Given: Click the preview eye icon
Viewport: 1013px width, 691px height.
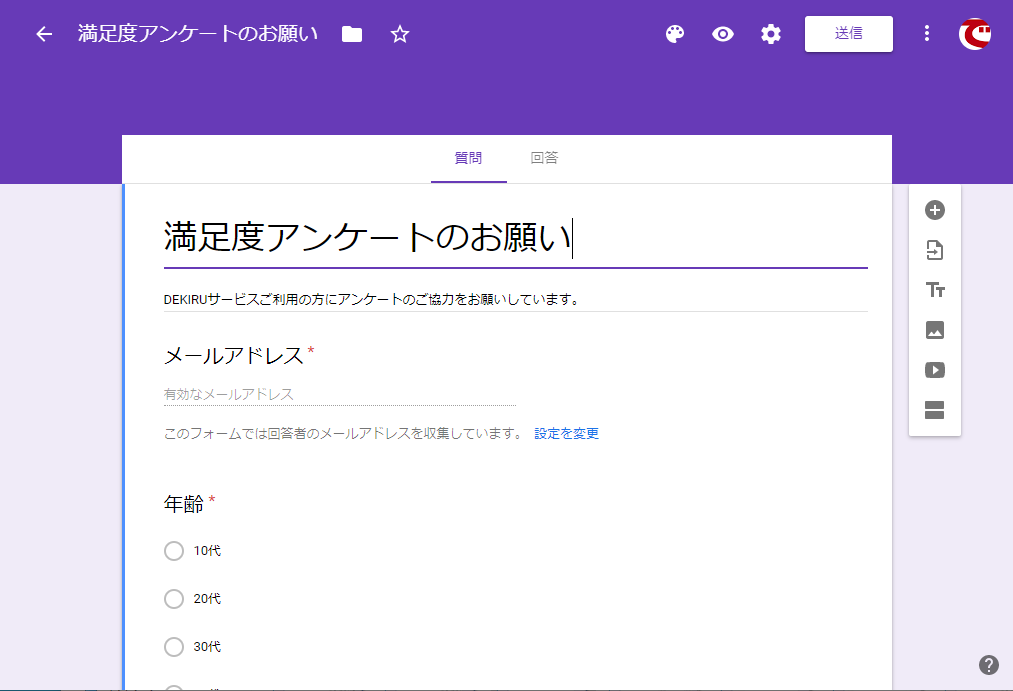Looking at the screenshot, I should (723, 34).
